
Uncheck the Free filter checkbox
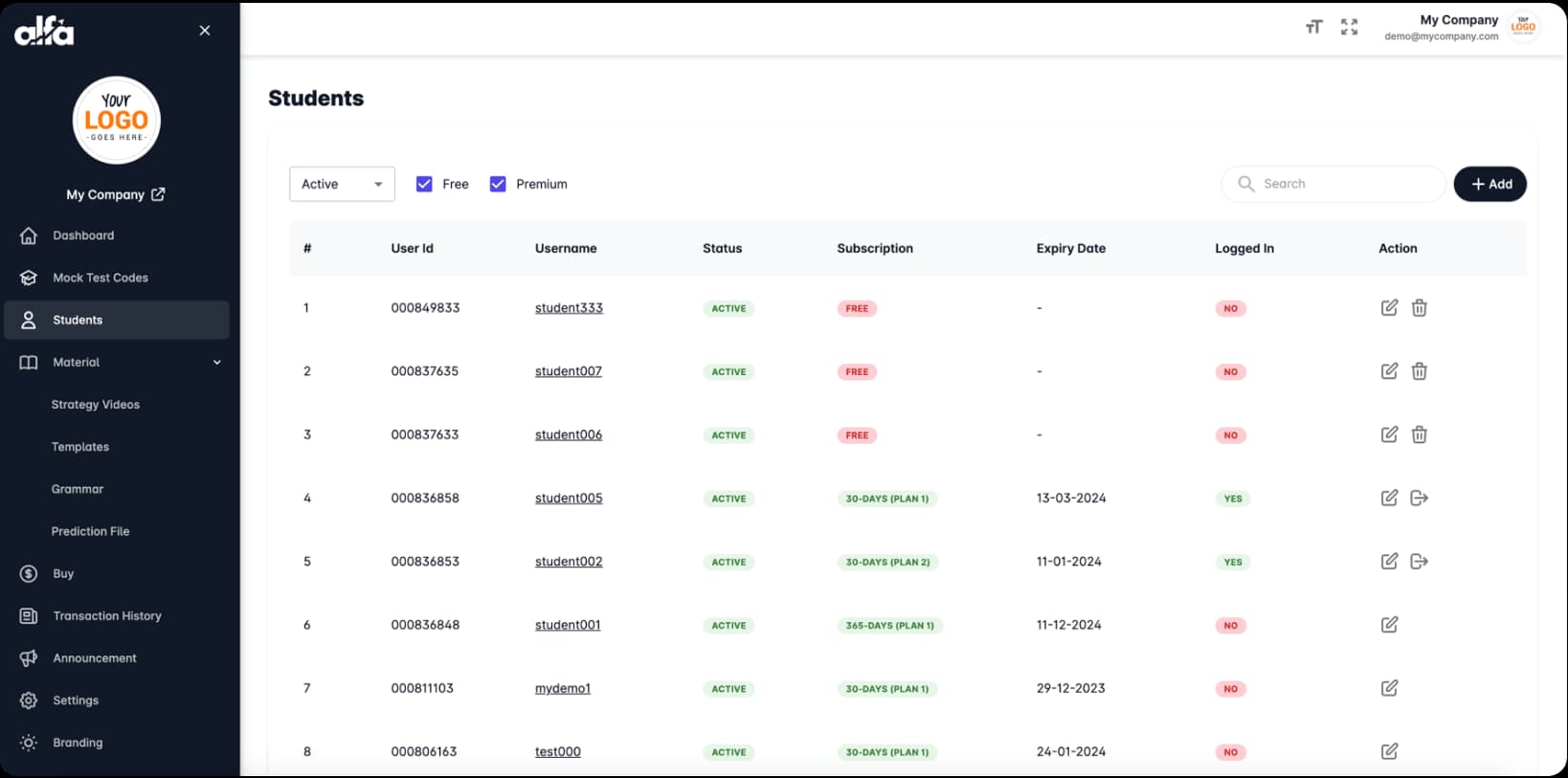coord(424,184)
